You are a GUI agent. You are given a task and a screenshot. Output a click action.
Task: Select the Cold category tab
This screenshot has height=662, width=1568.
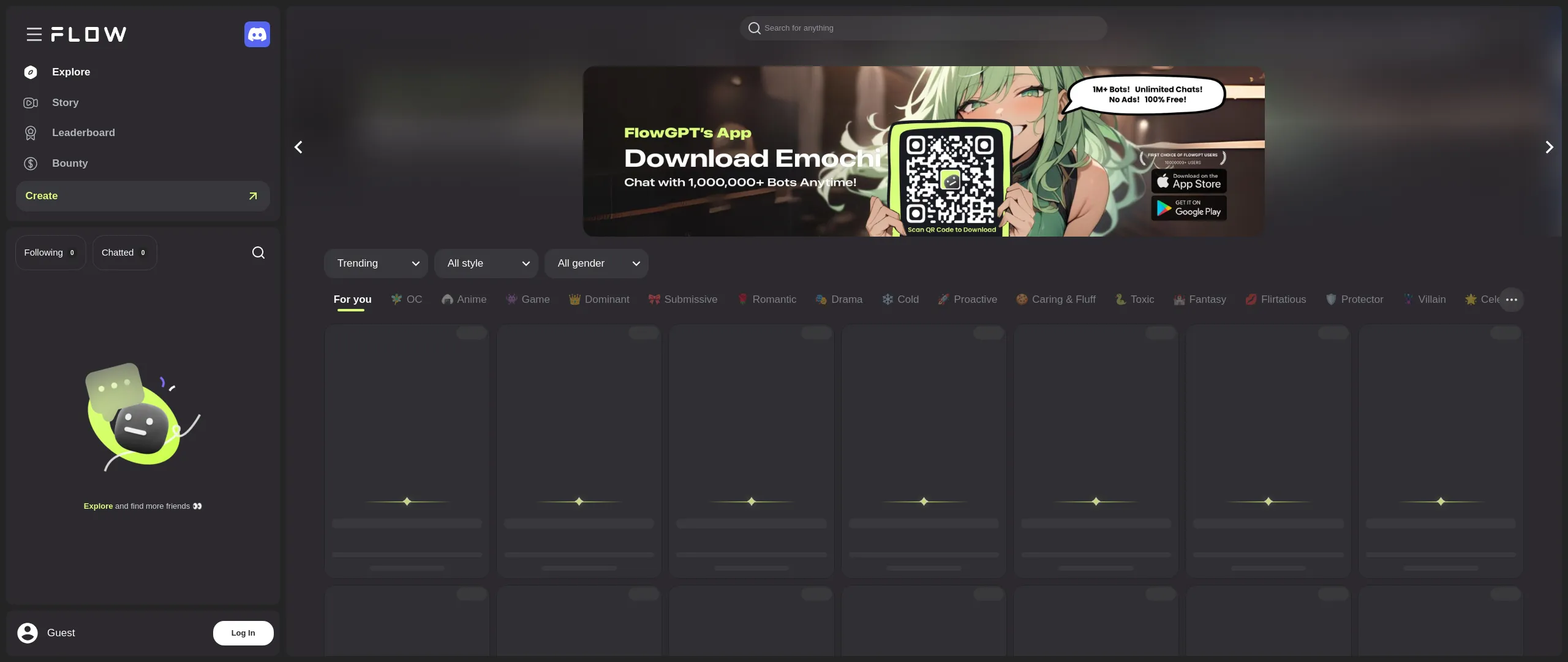tap(900, 300)
